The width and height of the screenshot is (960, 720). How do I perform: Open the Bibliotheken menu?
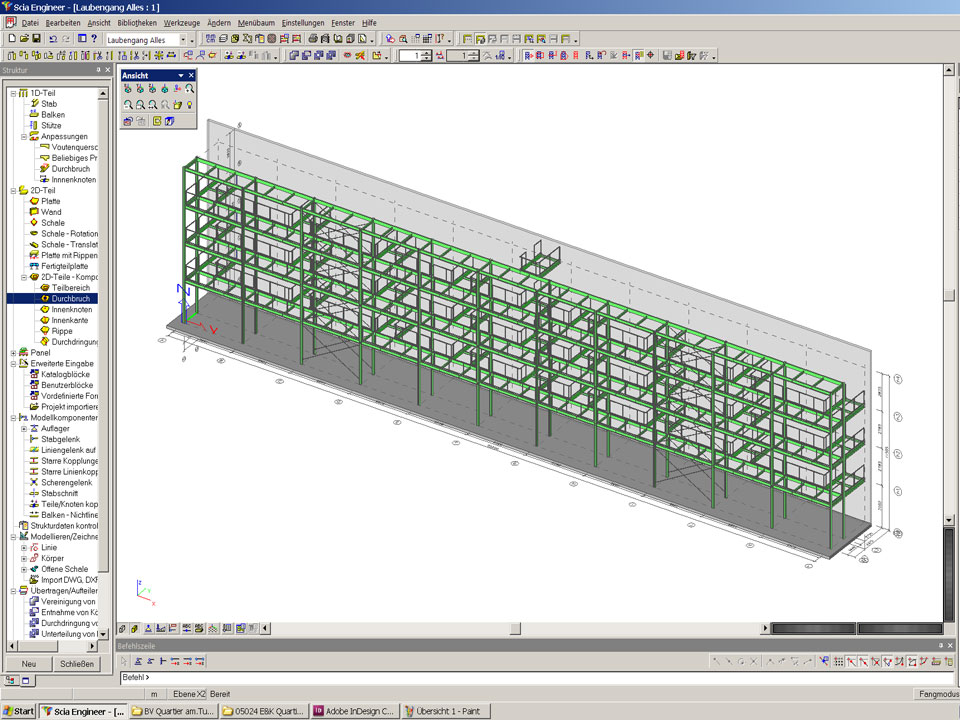click(x=136, y=22)
